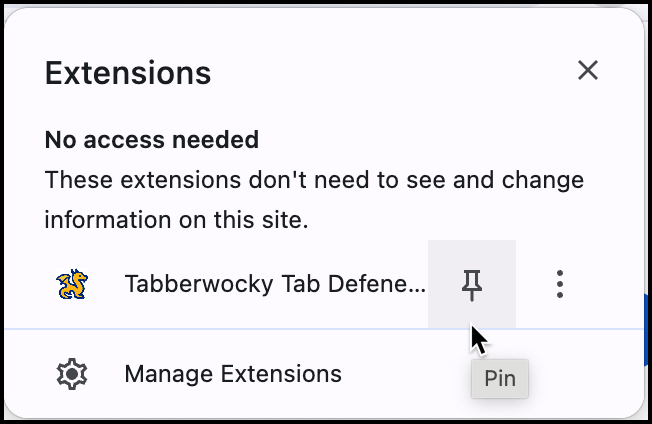Close the Extensions popup with X

click(x=588, y=70)
